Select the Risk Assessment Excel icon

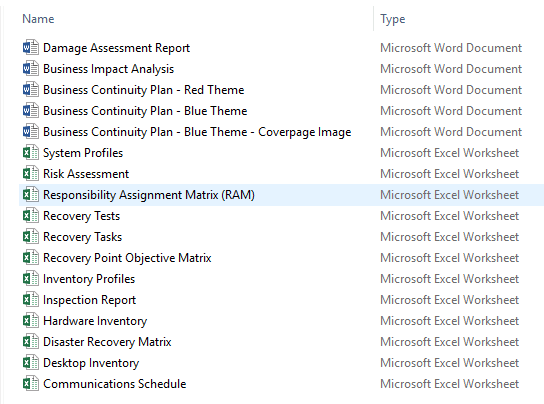[x=31, y=174]
